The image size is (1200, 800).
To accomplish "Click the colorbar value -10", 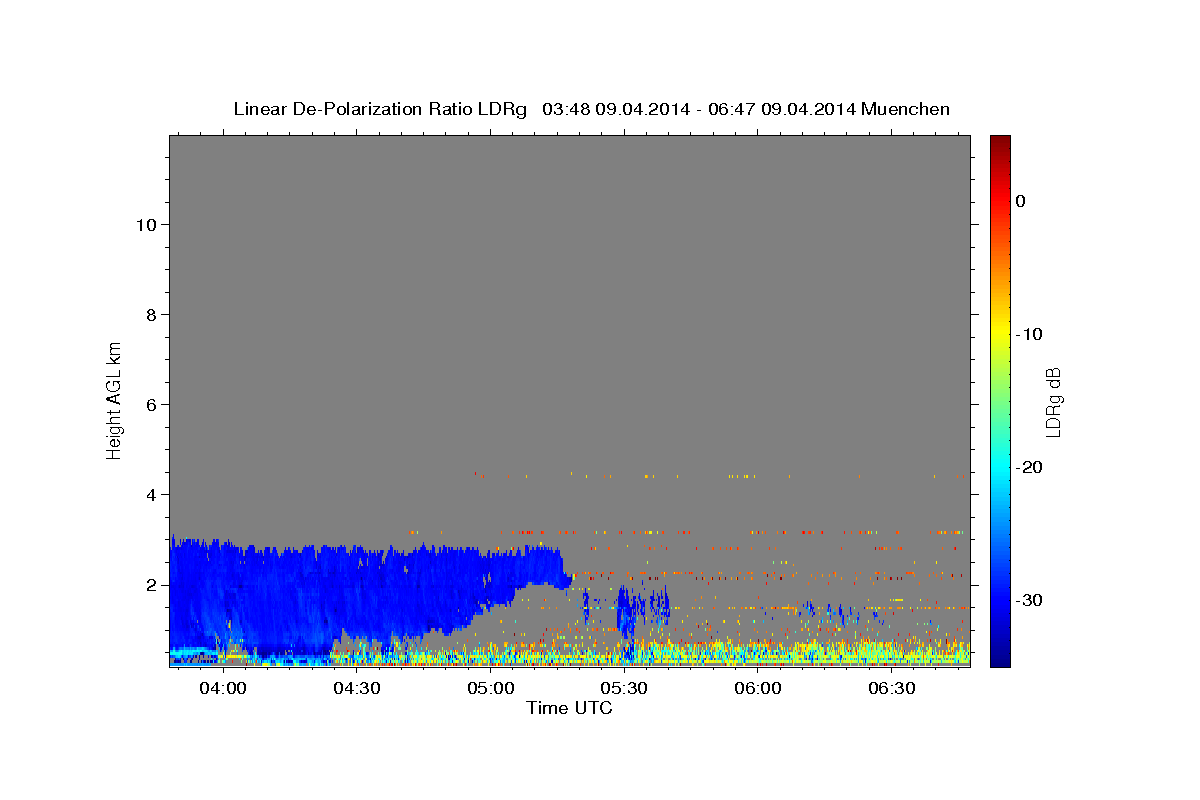I will tap(1029, 334).
